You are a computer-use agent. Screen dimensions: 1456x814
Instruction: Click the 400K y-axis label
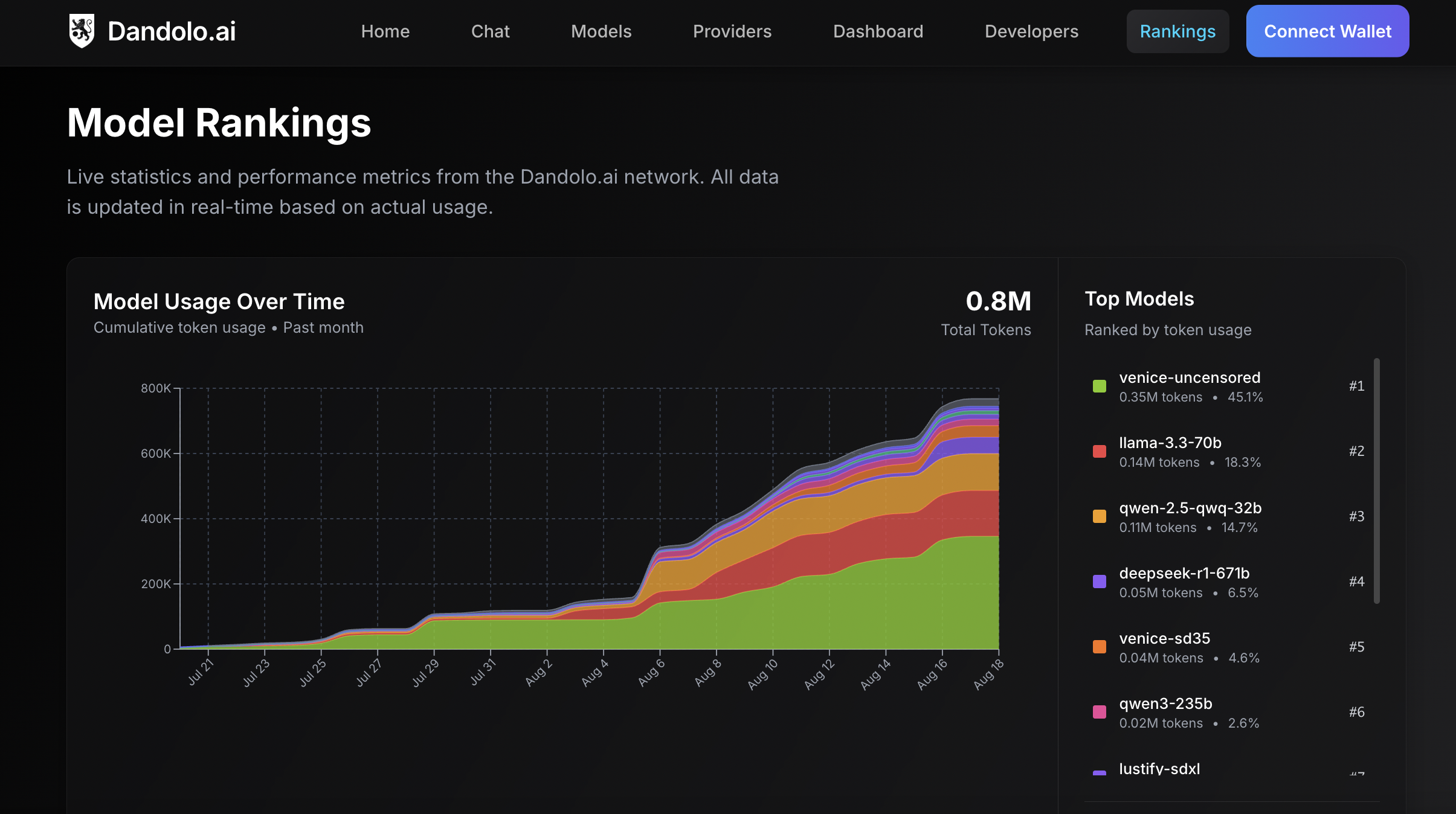coord(156,519)
